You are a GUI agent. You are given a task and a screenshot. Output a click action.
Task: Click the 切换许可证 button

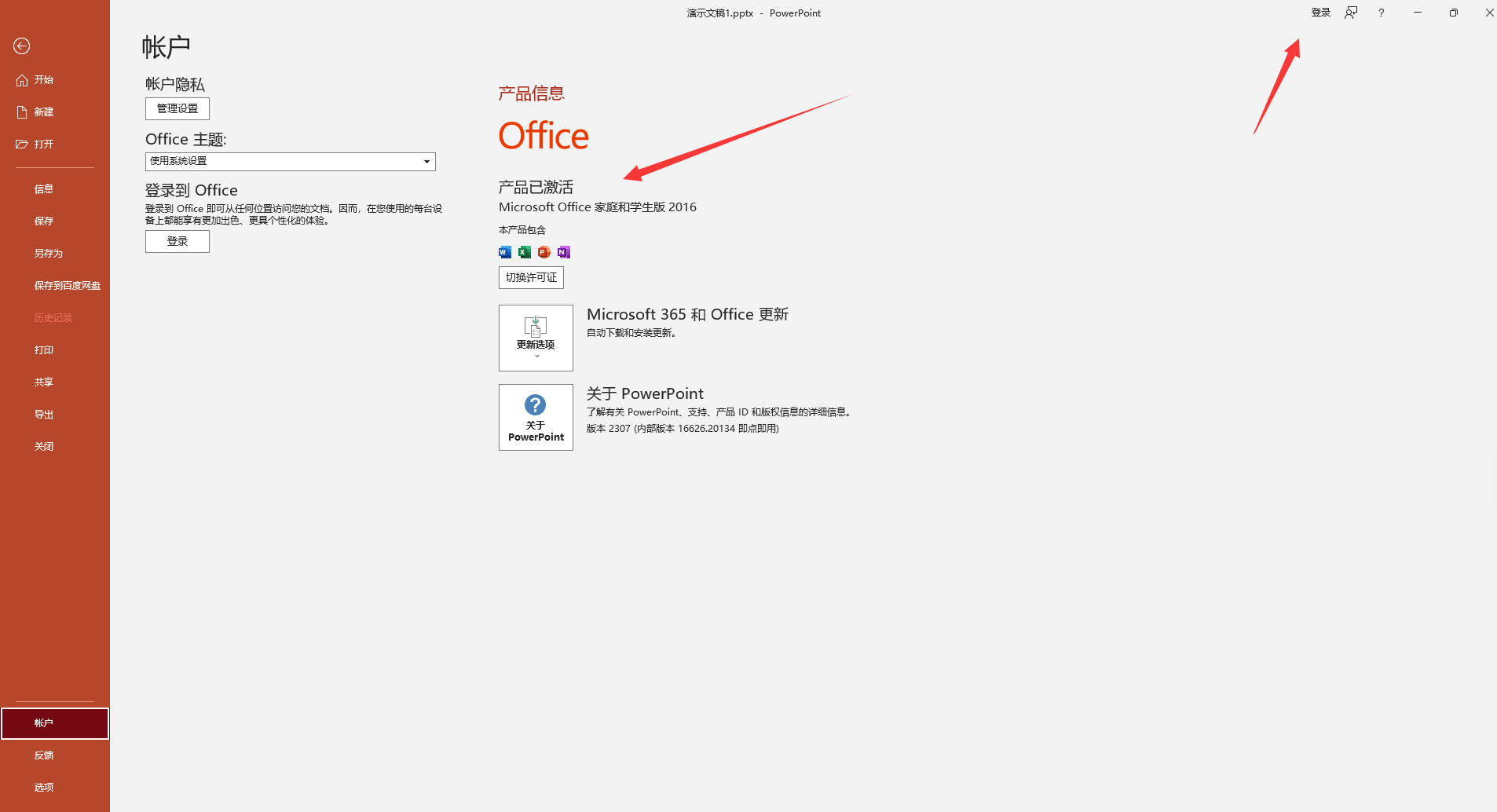[x=531, y=277]
